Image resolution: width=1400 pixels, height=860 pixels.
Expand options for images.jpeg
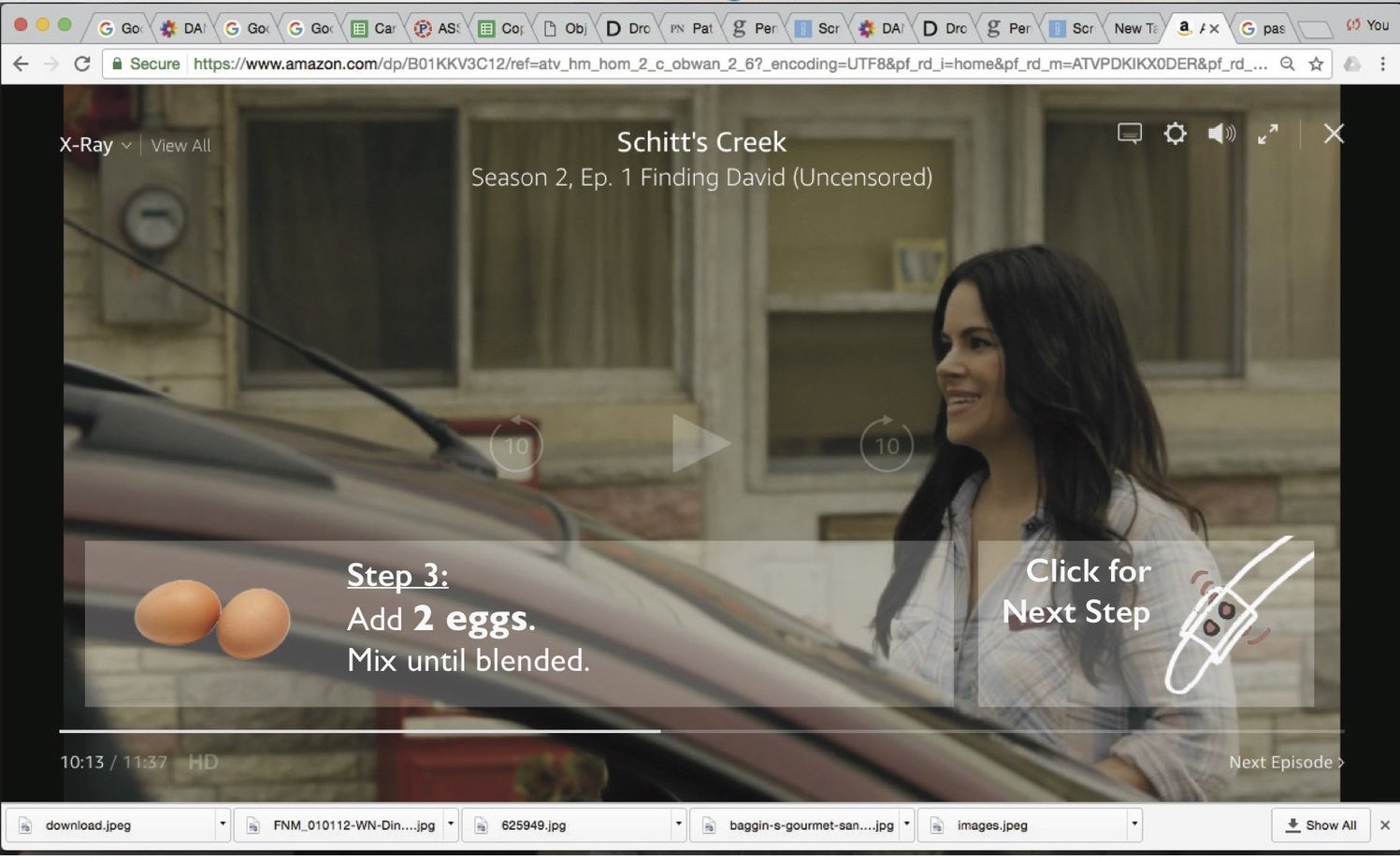[1134, 824]
